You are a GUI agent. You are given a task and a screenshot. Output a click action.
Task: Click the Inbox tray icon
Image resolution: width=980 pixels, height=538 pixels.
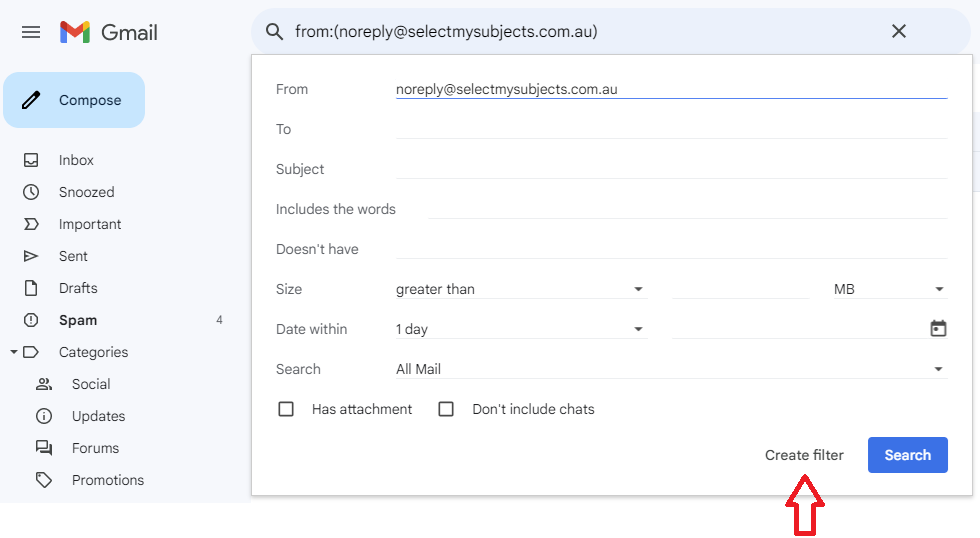31,160
